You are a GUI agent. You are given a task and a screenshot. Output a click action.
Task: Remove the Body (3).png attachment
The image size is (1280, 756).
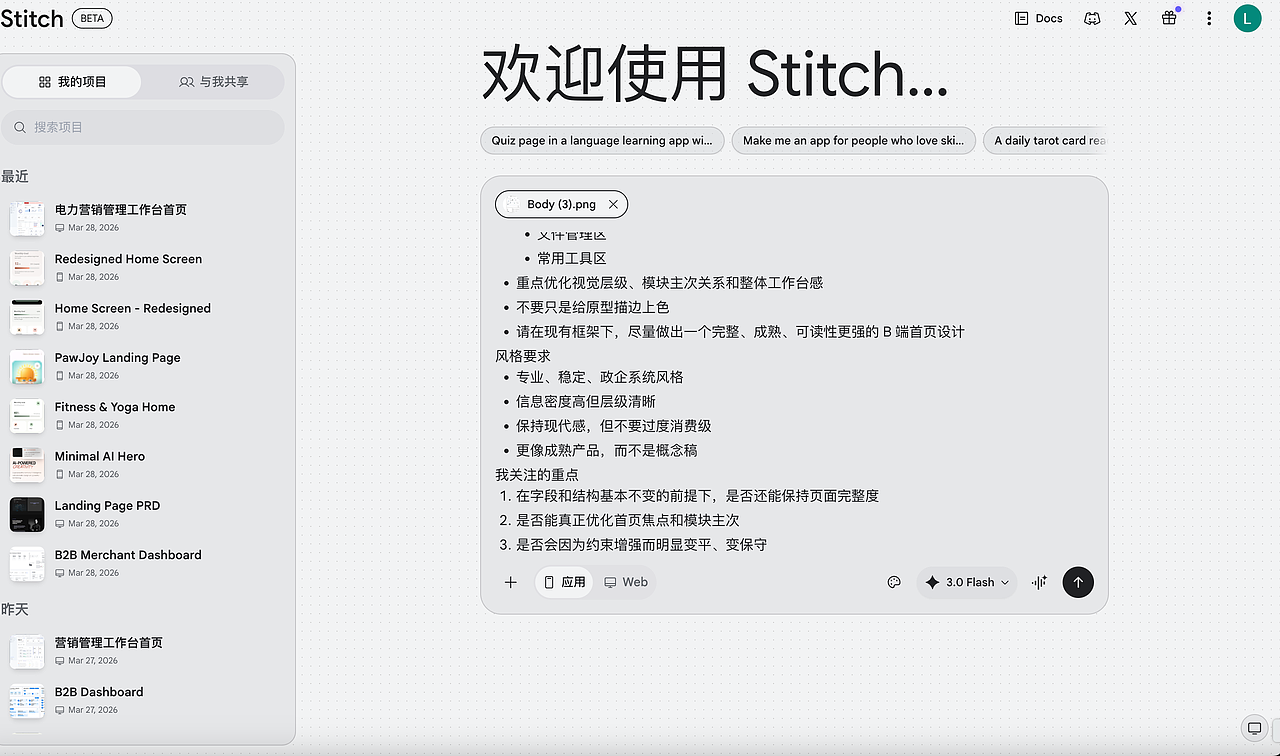(614, 204)
